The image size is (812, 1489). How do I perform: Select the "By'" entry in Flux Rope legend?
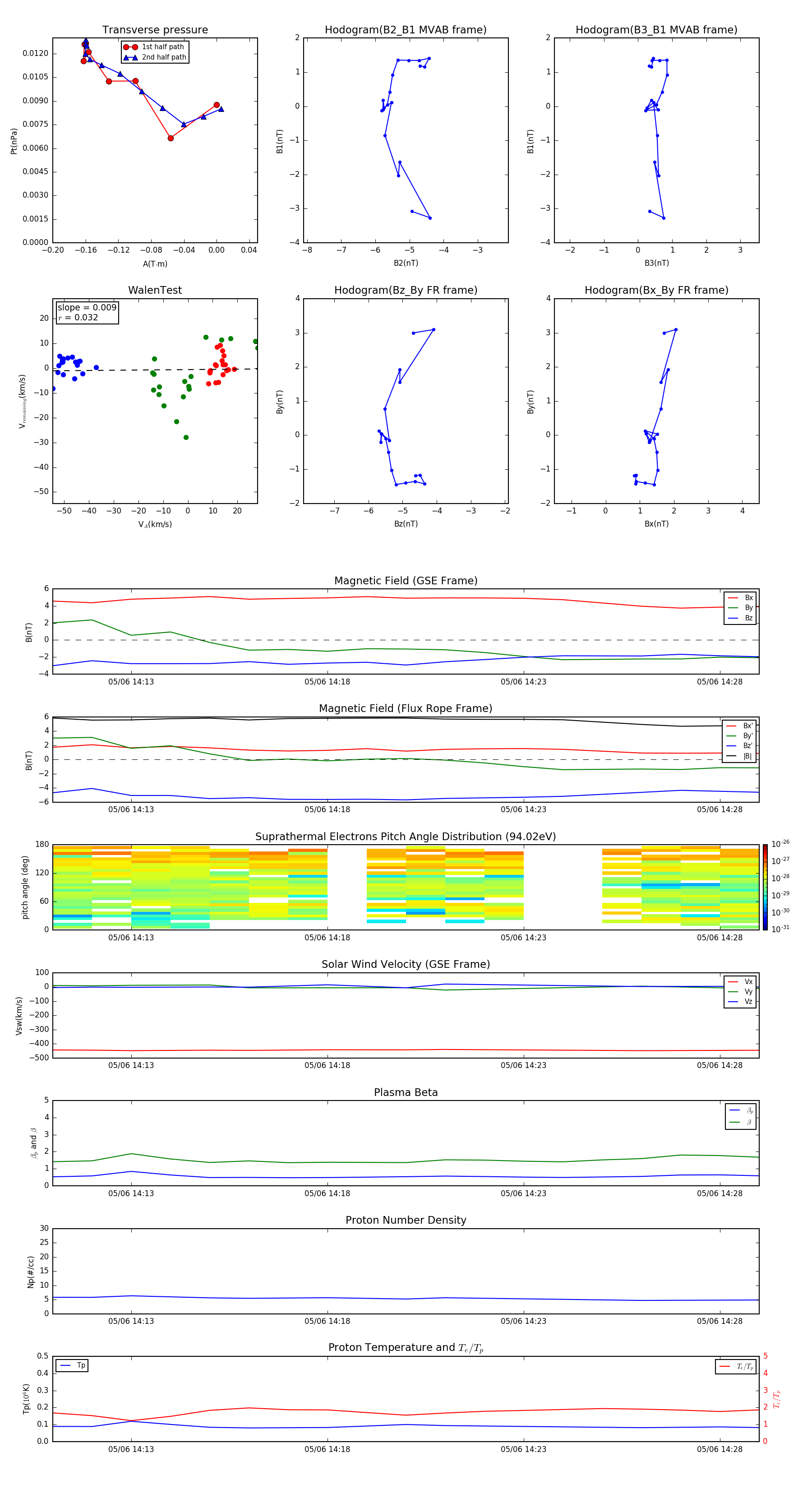click(740, 736)
